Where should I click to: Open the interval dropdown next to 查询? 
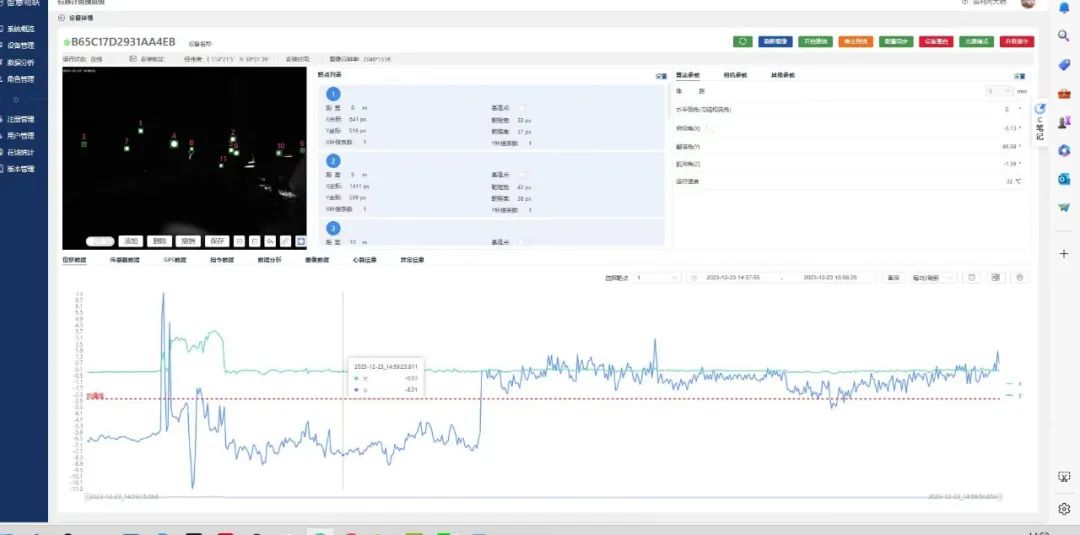point(933,277)
